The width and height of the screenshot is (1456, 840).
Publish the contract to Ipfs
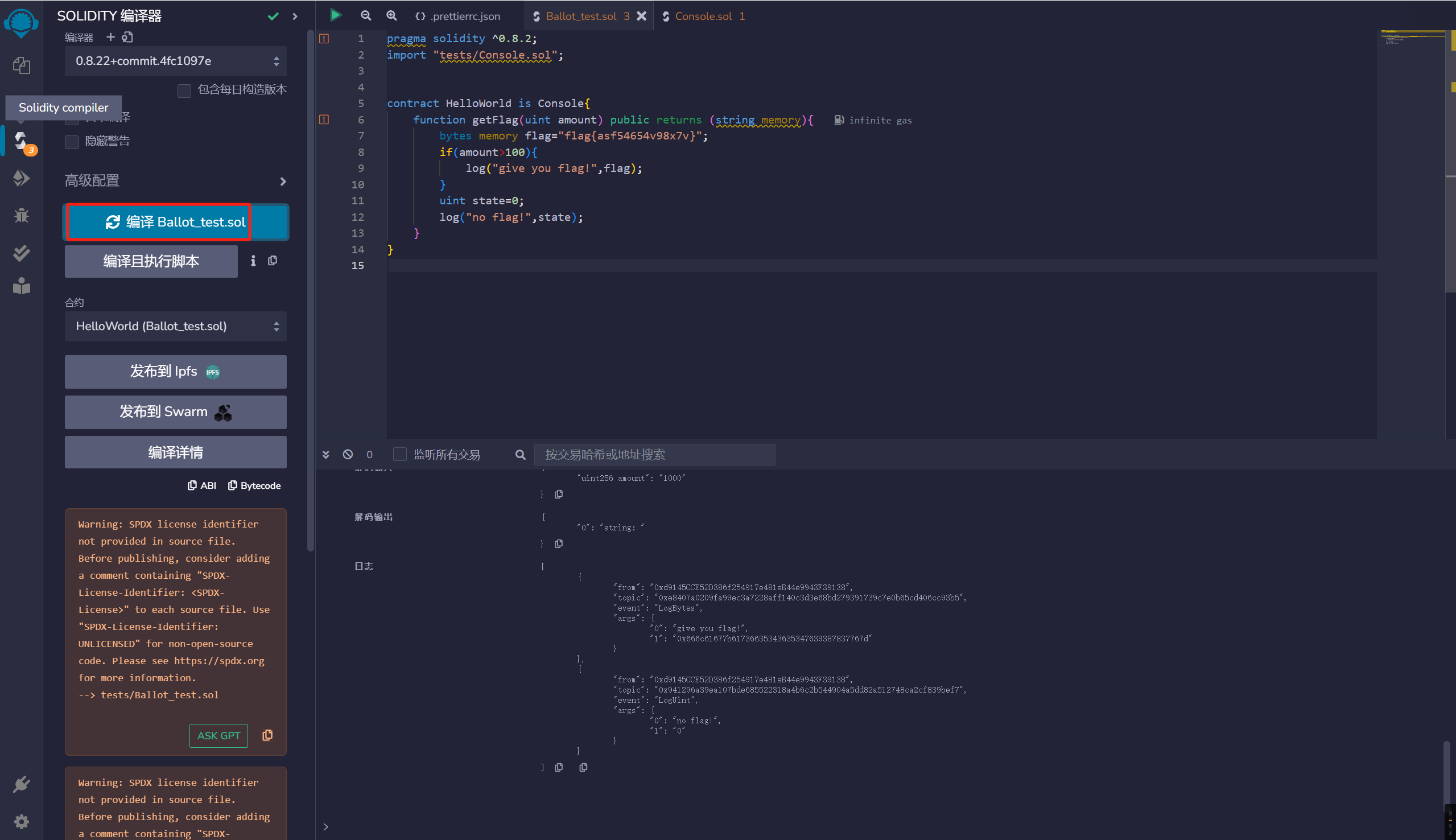click(175, 372)
